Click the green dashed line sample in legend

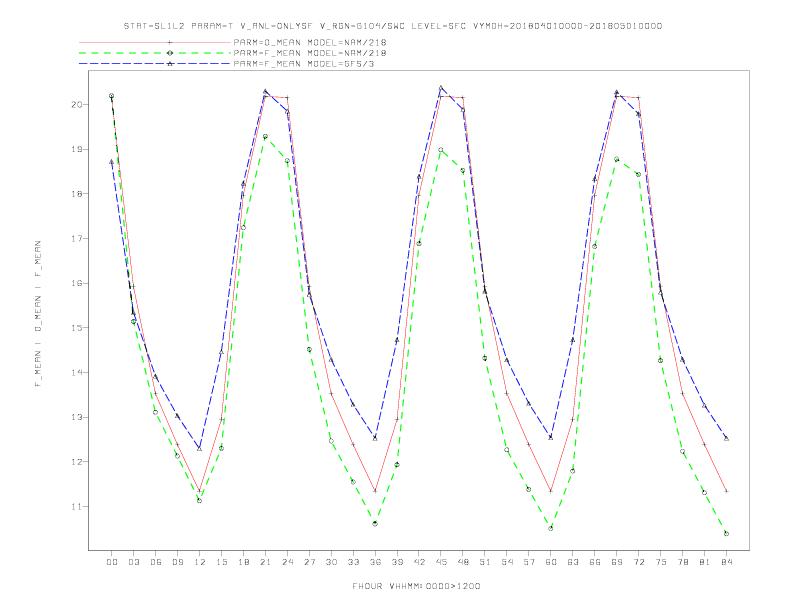[155, 53]
